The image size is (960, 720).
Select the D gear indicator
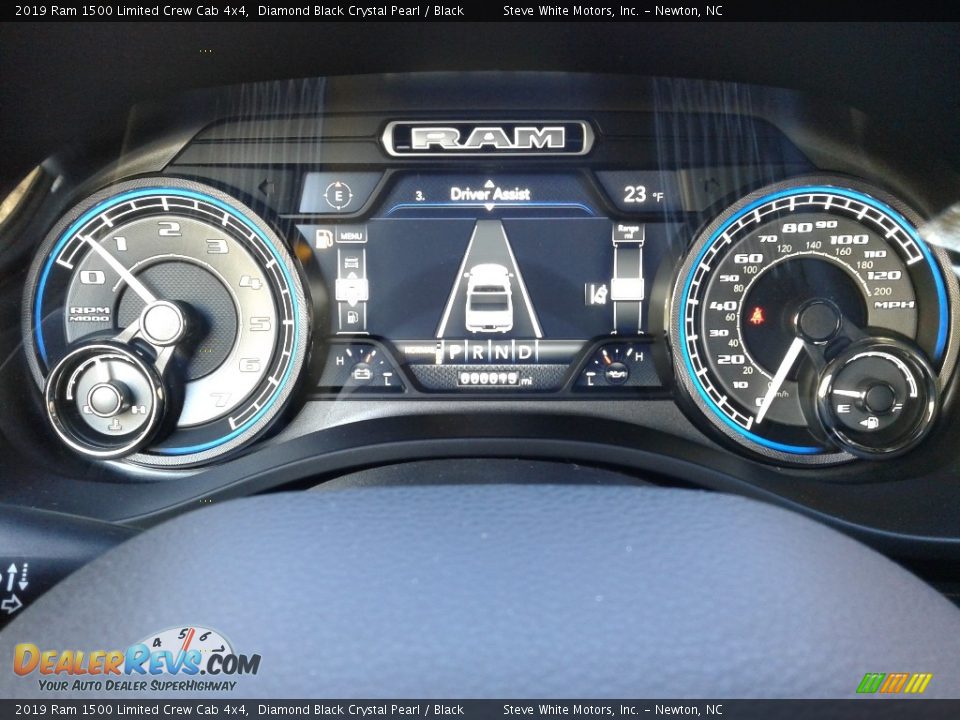524,352
